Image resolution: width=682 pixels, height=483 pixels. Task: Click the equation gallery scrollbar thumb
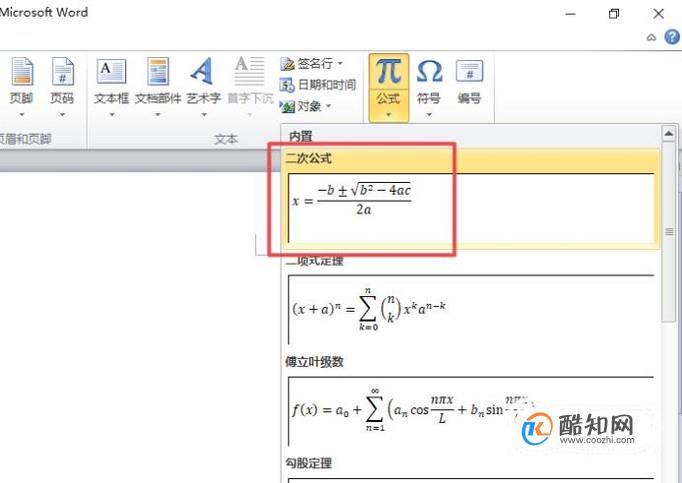669,231
